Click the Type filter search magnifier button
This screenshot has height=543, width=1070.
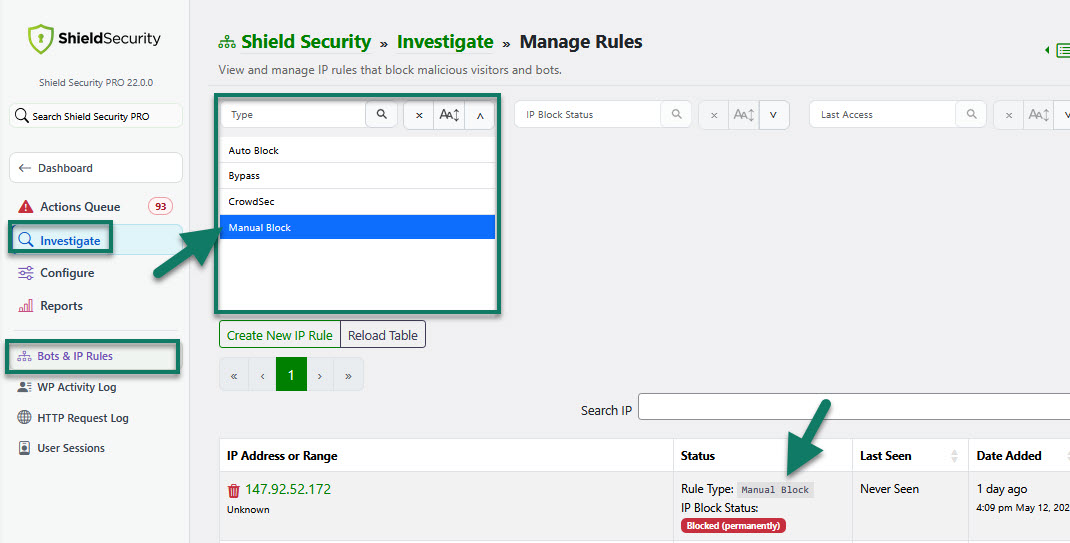(x=381, y=115)
